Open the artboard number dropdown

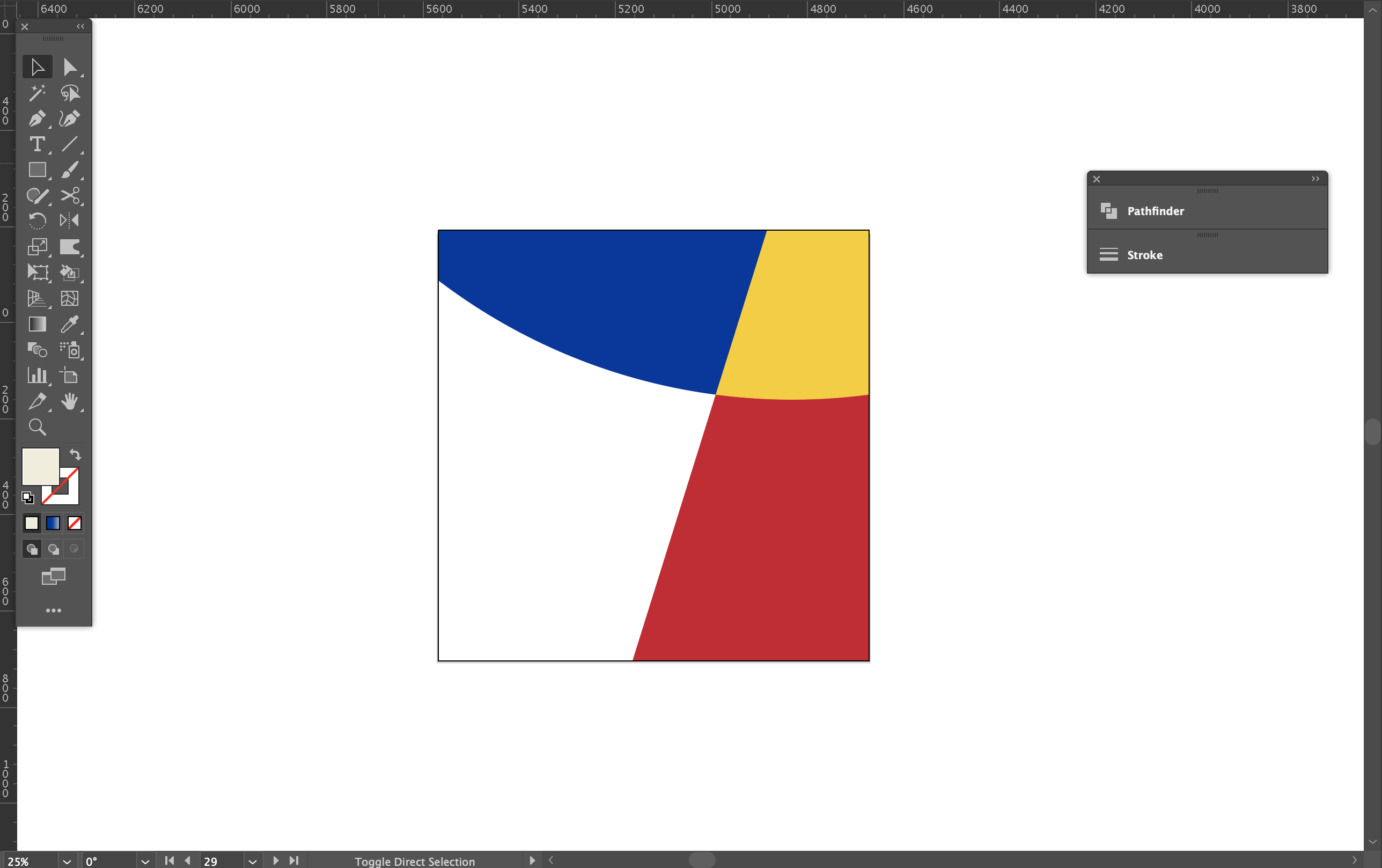[x=253, y=860]
